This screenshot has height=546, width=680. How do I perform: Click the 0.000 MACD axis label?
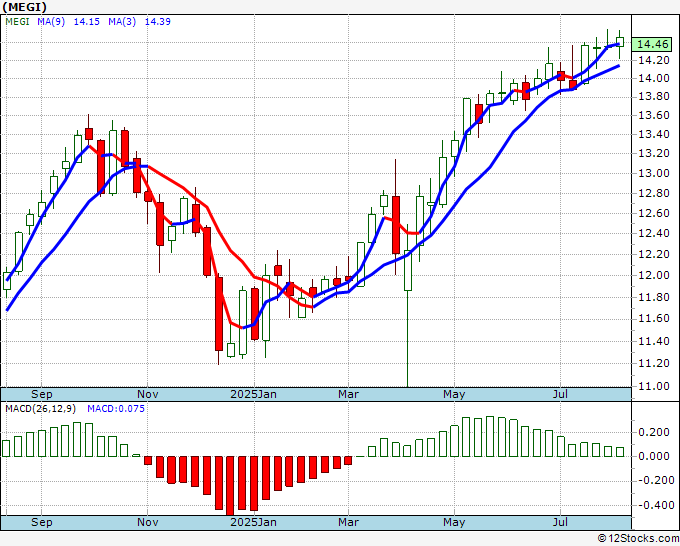pos(656,456)
